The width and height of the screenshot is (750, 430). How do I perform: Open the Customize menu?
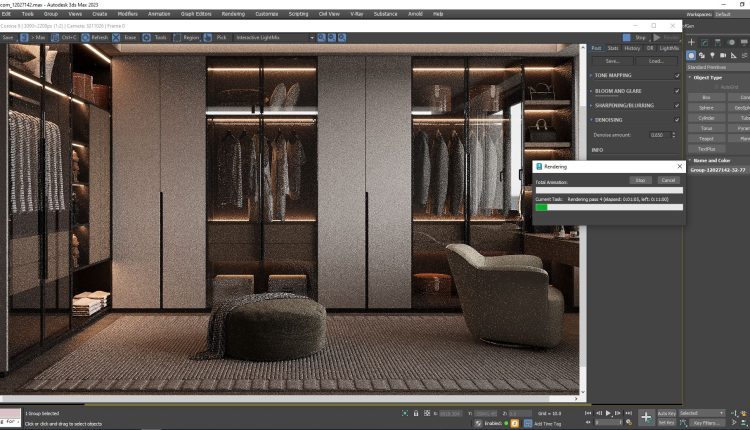[266, 14]
